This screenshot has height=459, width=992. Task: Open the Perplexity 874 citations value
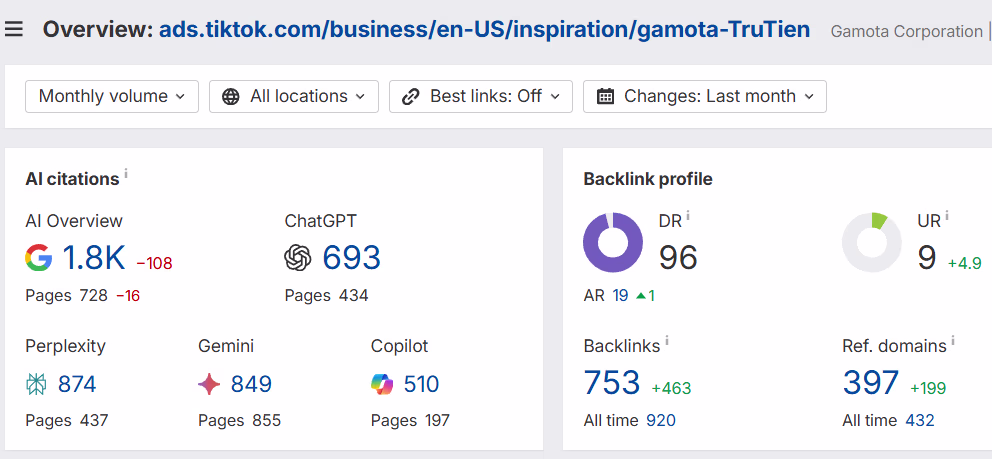(x=77, y=384)
